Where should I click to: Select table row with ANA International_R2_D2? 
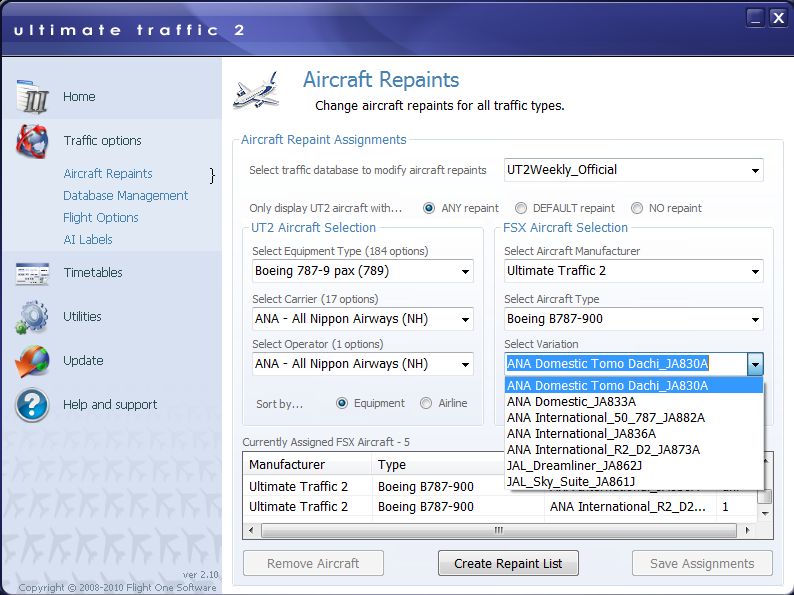click(500, 506)
